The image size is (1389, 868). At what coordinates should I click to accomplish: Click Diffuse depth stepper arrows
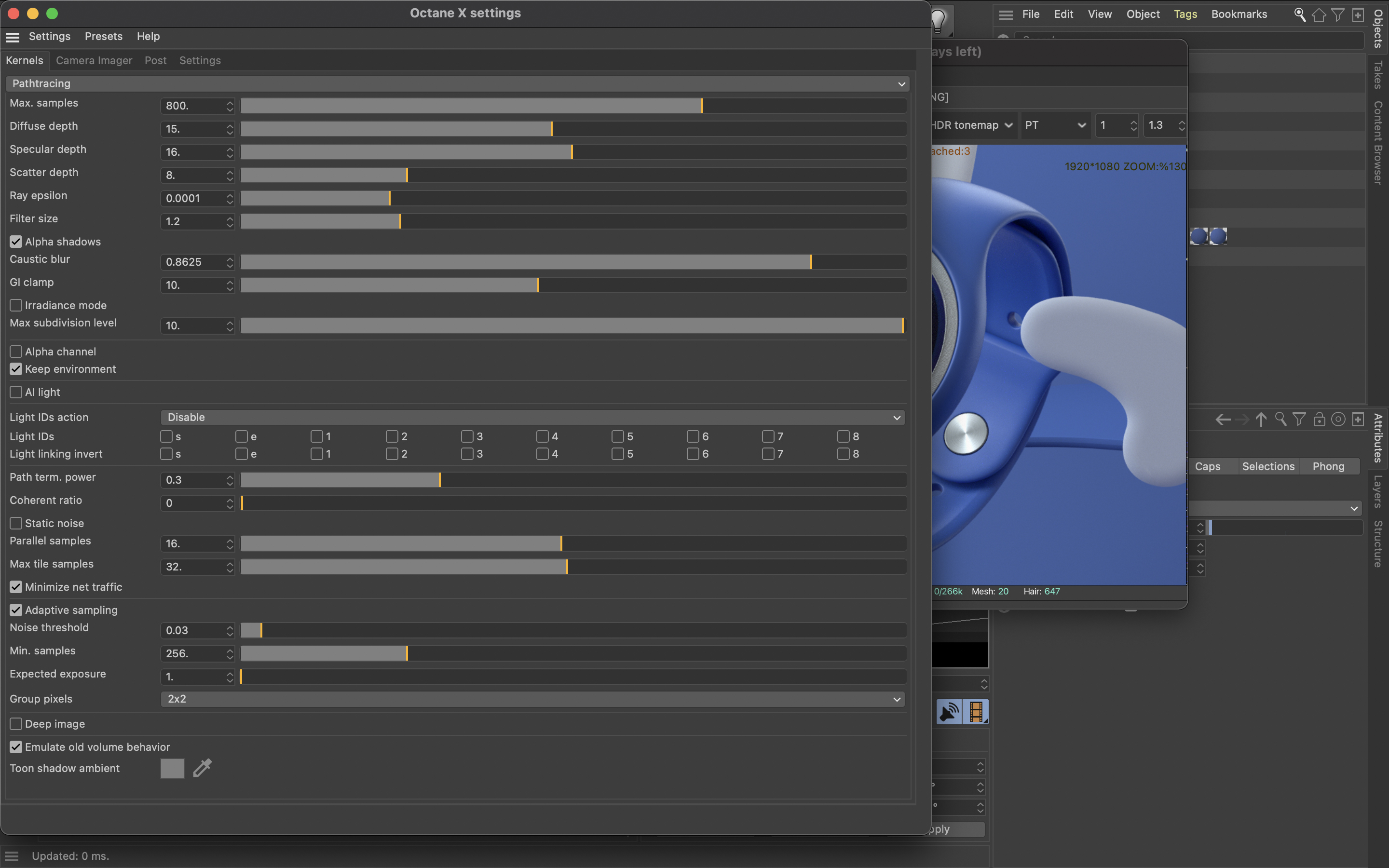tap(230, 129)
